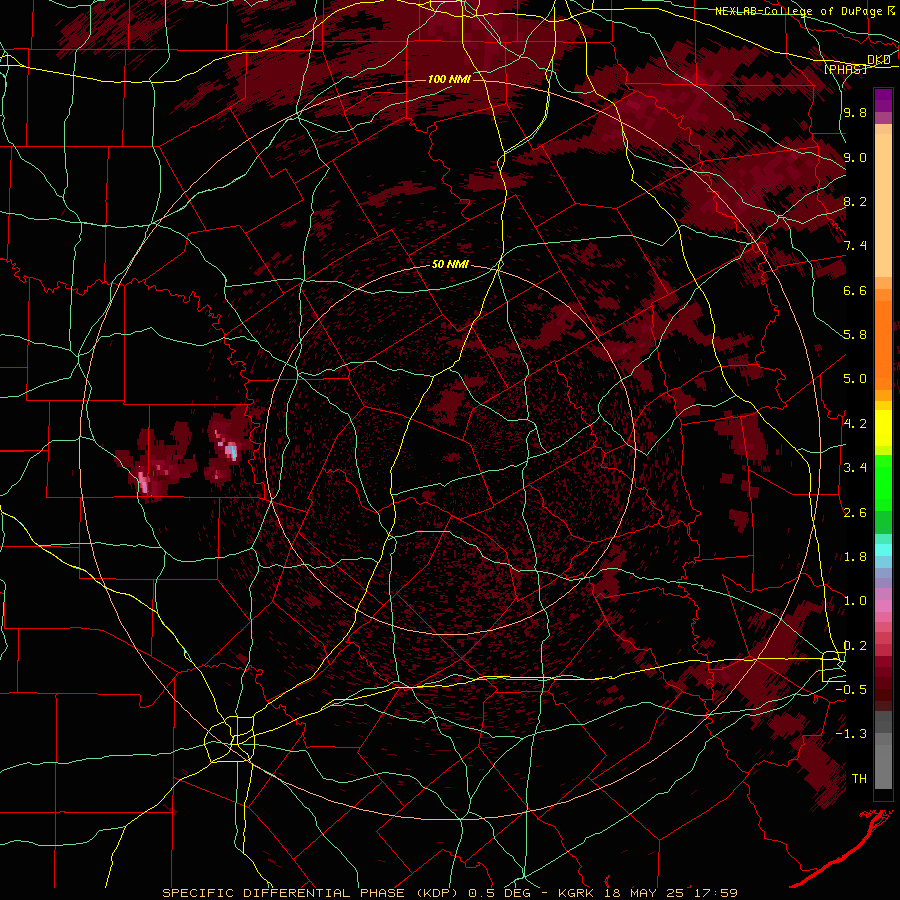Click the yellow highway loop at the city
900x900 pixels.
pos(230,739)
